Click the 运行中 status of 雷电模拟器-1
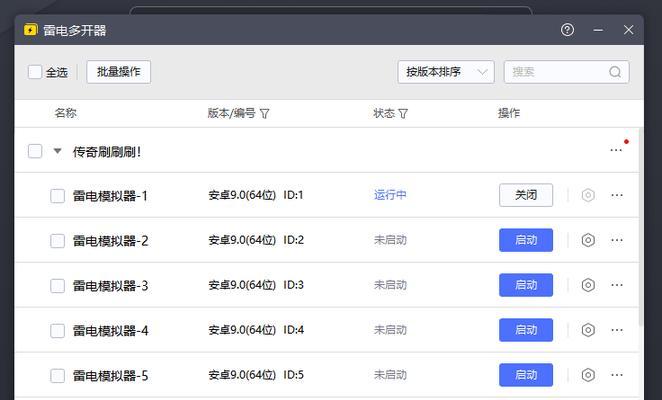Image resolution: width=662 pixels, height=400 pixels. [x=390, y=195]
